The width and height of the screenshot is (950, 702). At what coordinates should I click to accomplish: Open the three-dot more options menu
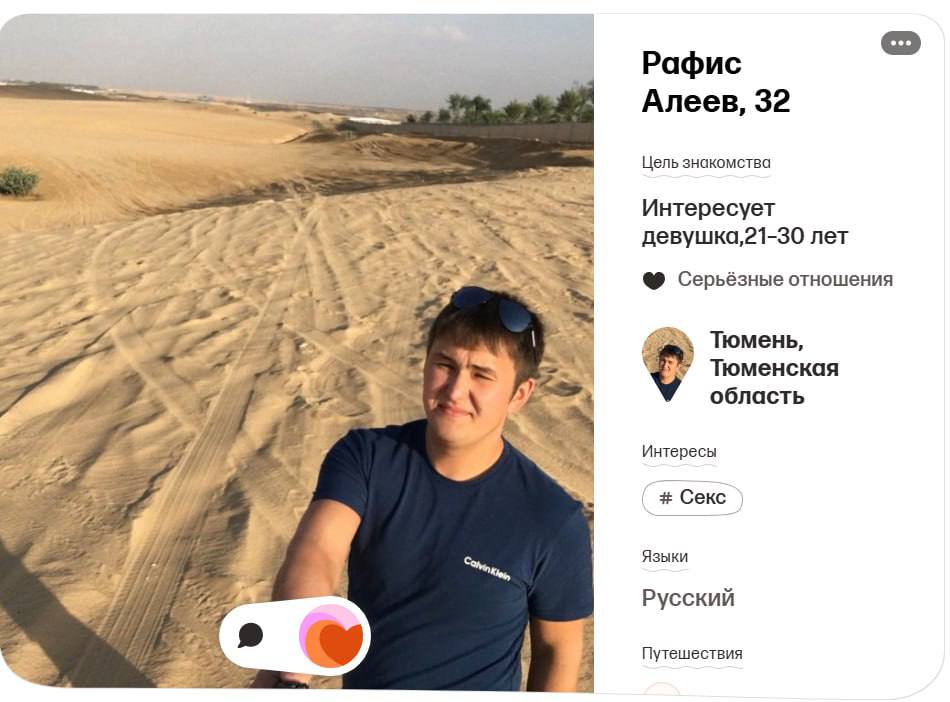pyautogui.click(x=900, y=43)
